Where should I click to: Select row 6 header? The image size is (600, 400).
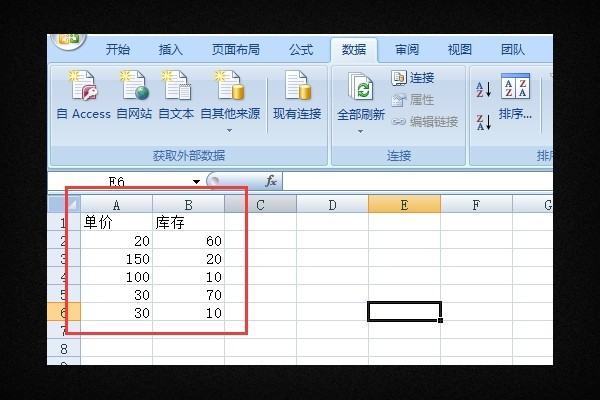tap(64, 313)
